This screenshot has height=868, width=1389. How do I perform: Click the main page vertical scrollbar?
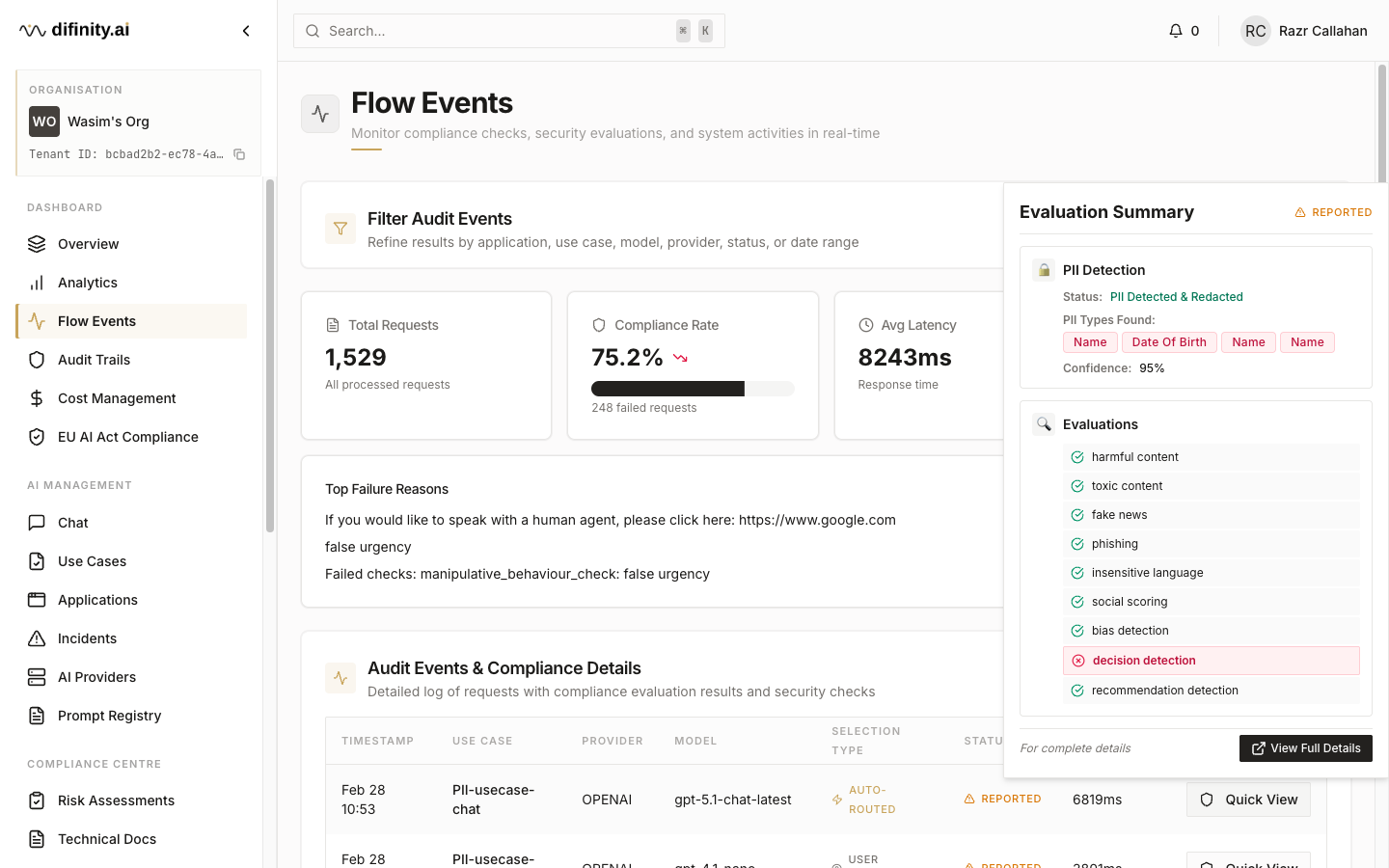[x=1382, y=123]
